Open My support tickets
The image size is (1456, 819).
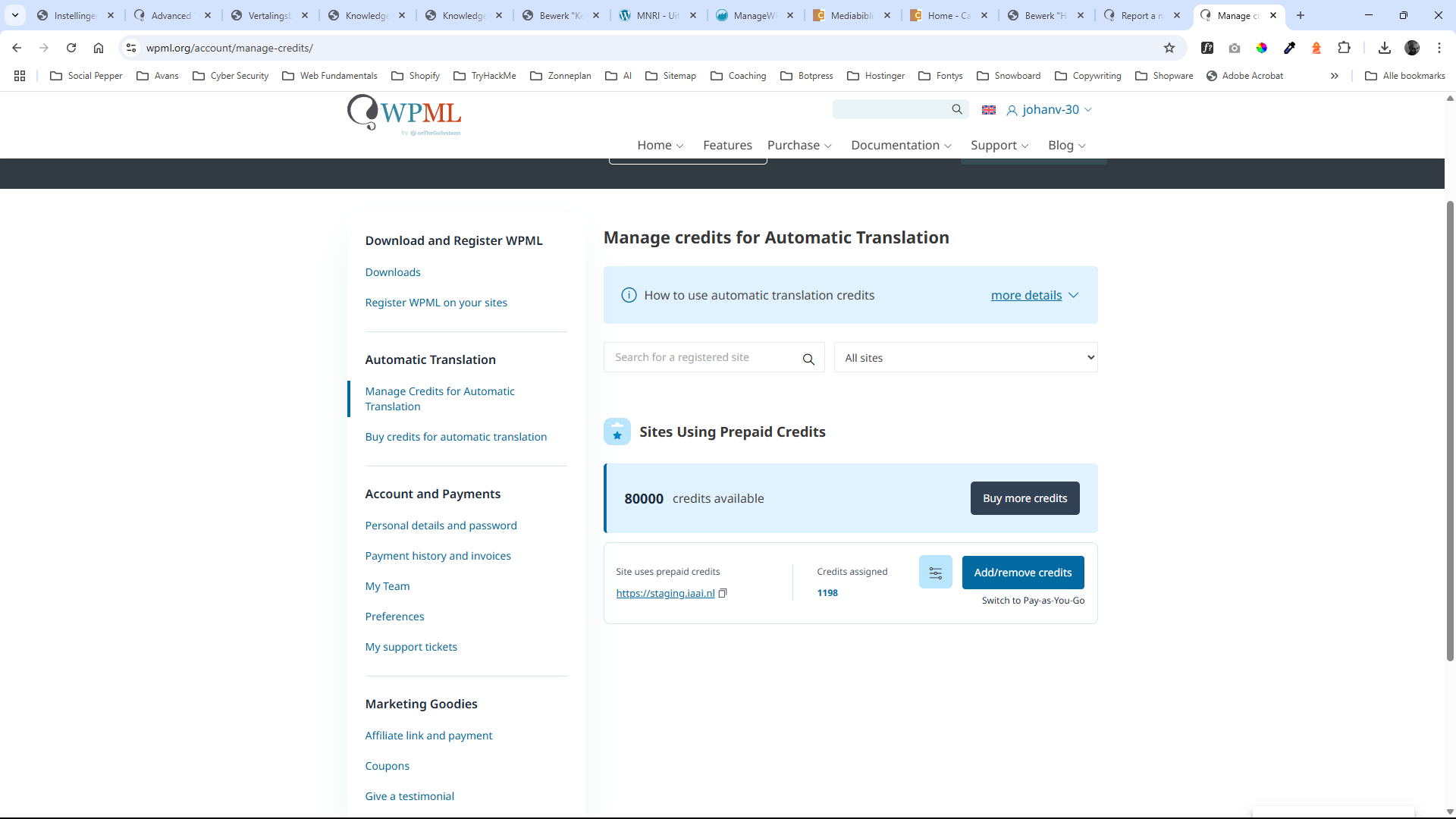pyautogui.click(x=411, y=647)
